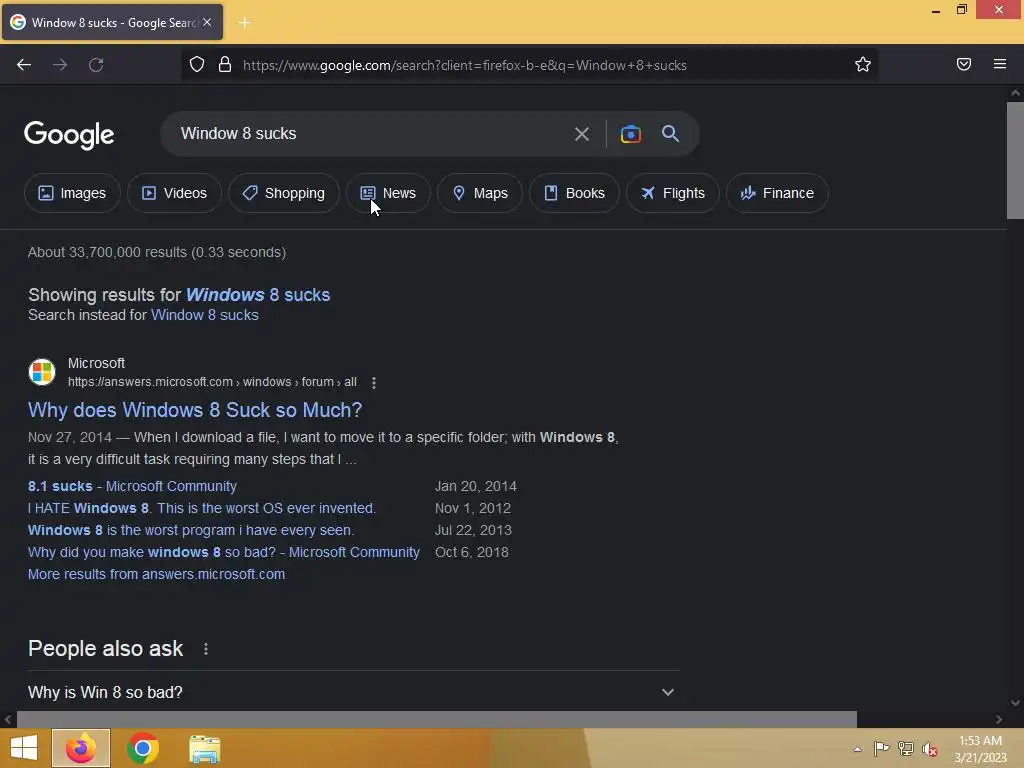This screenshot has height=768, width=1024.
Task: Clear the search box with the X
Action: tap(581, 134)
